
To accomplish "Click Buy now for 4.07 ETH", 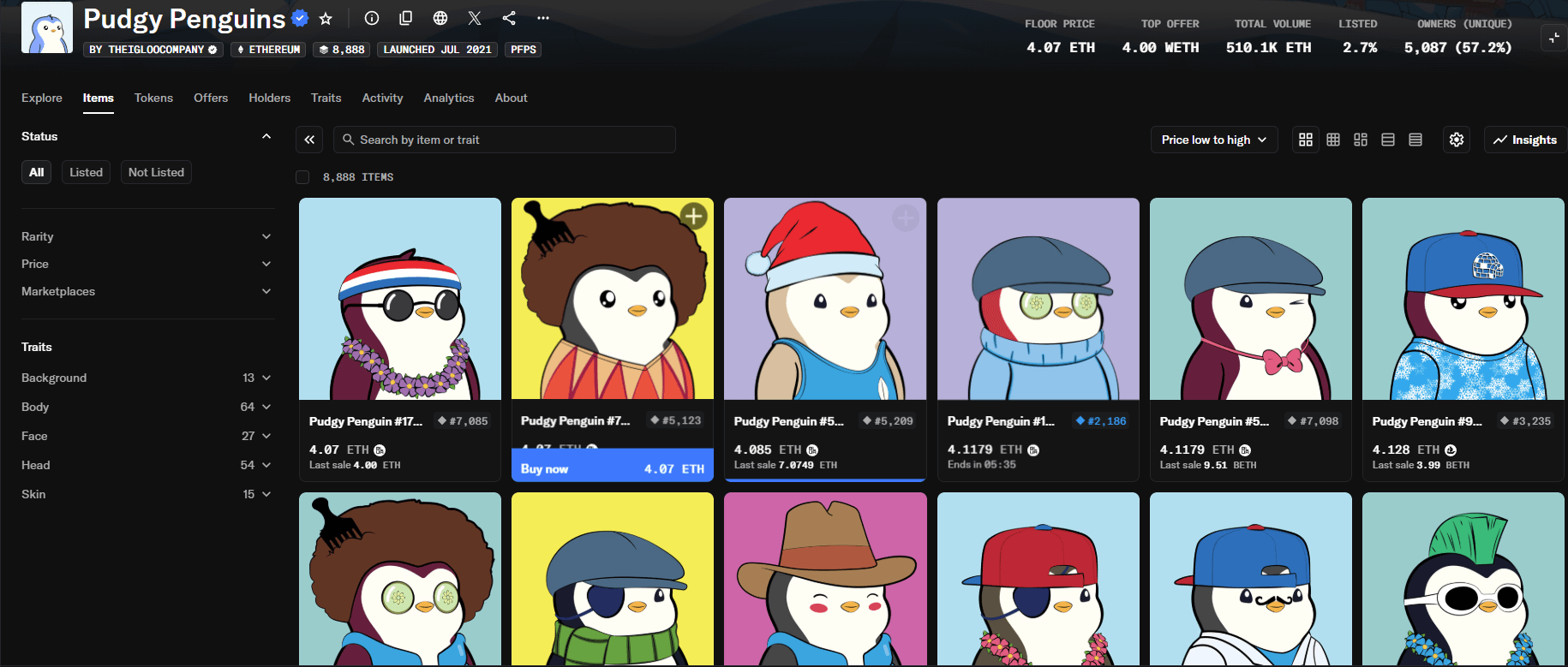I will 613,468.
